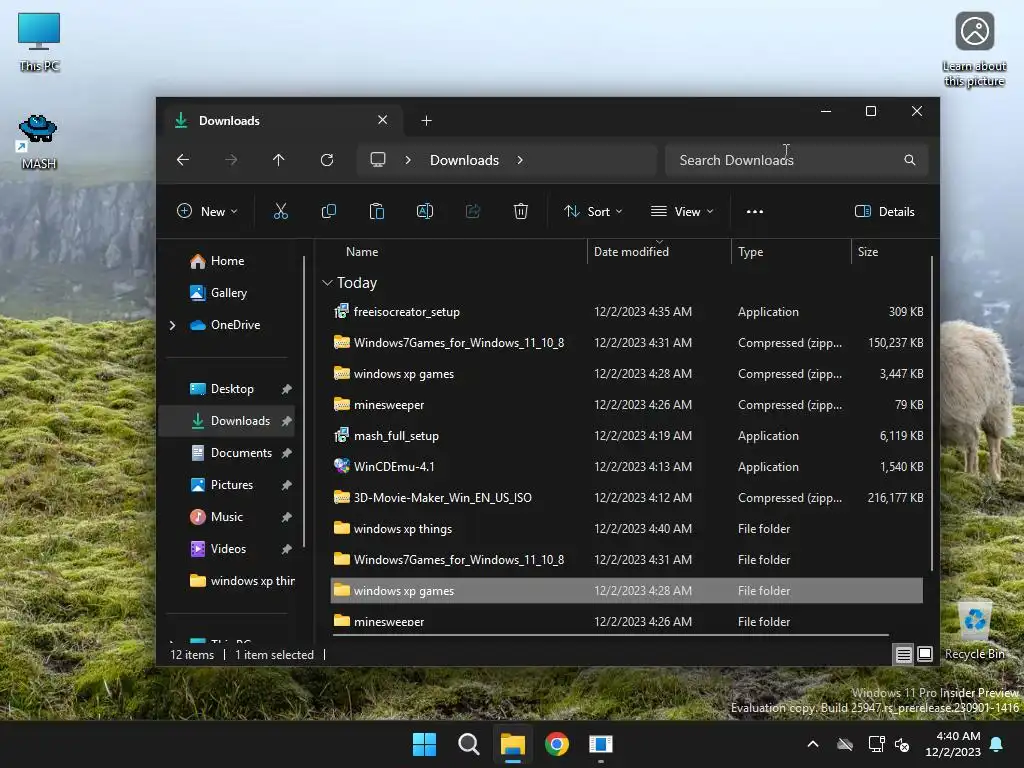Click the horizontal scrollbar in file list
The height and width of the screenshot is (768, 1024).
pos(610,634)
